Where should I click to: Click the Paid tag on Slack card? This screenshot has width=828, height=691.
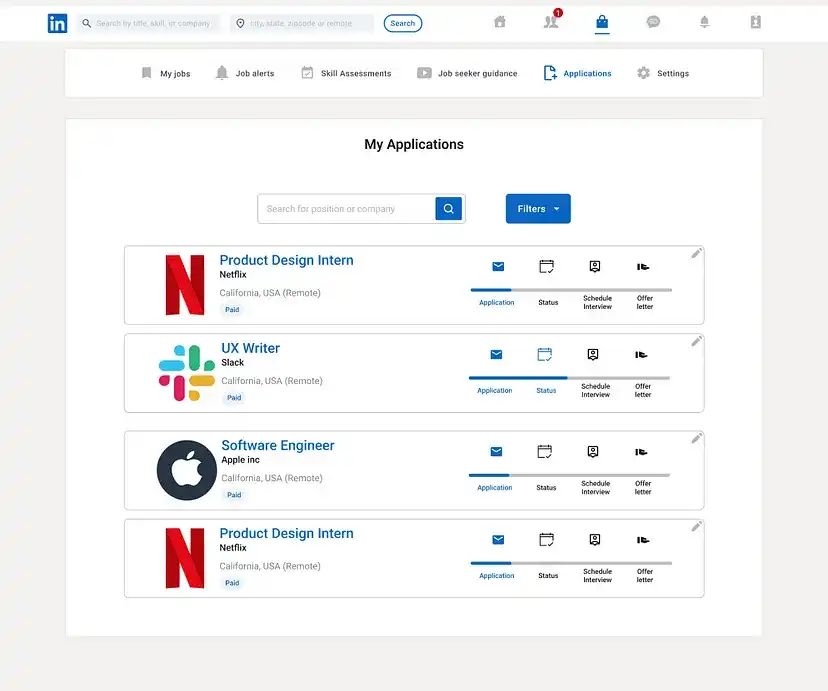(234, 397)
